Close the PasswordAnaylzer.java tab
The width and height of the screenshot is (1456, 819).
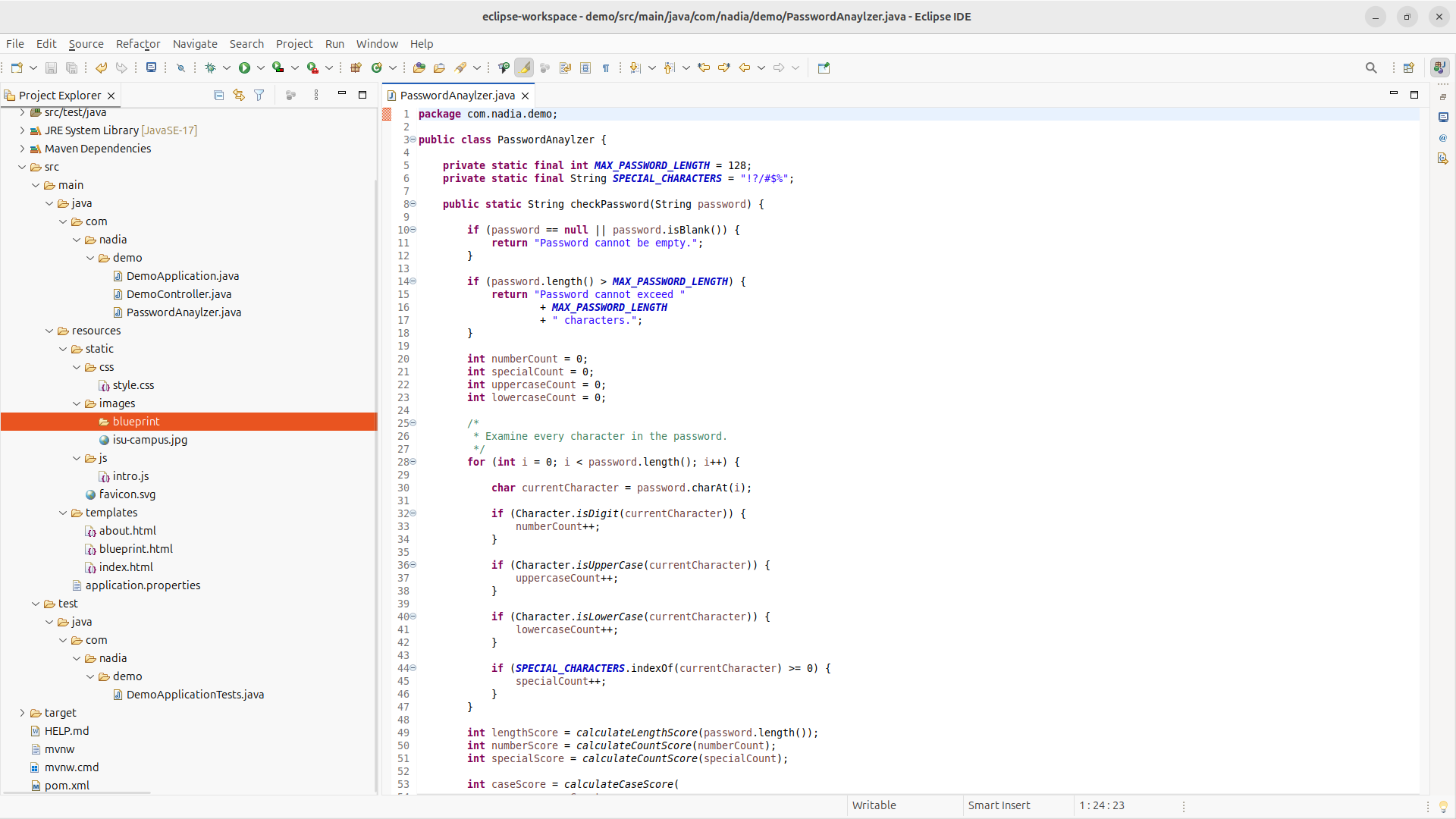point(525,96)
